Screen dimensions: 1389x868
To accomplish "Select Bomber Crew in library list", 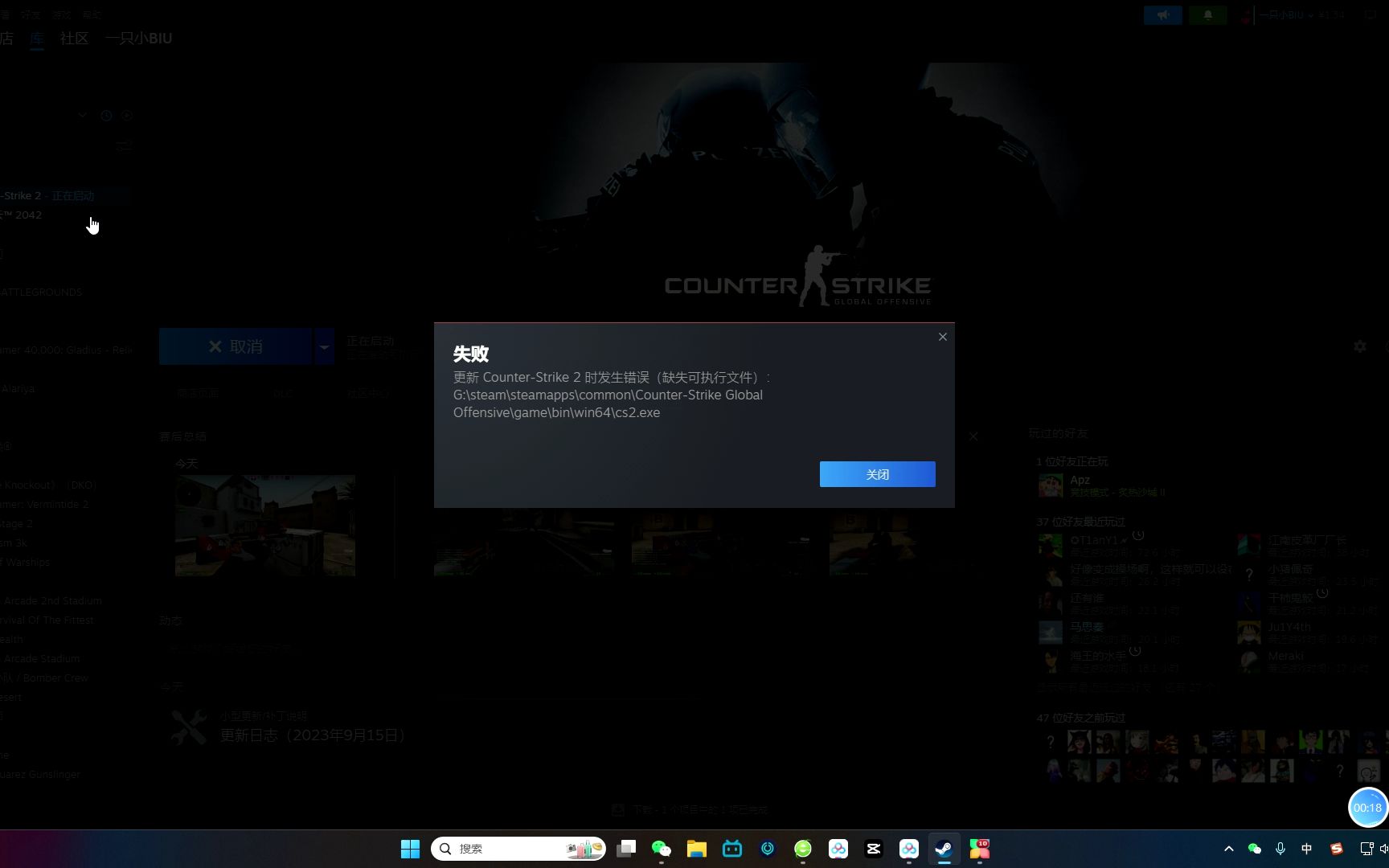I will (x=45, y=678).
